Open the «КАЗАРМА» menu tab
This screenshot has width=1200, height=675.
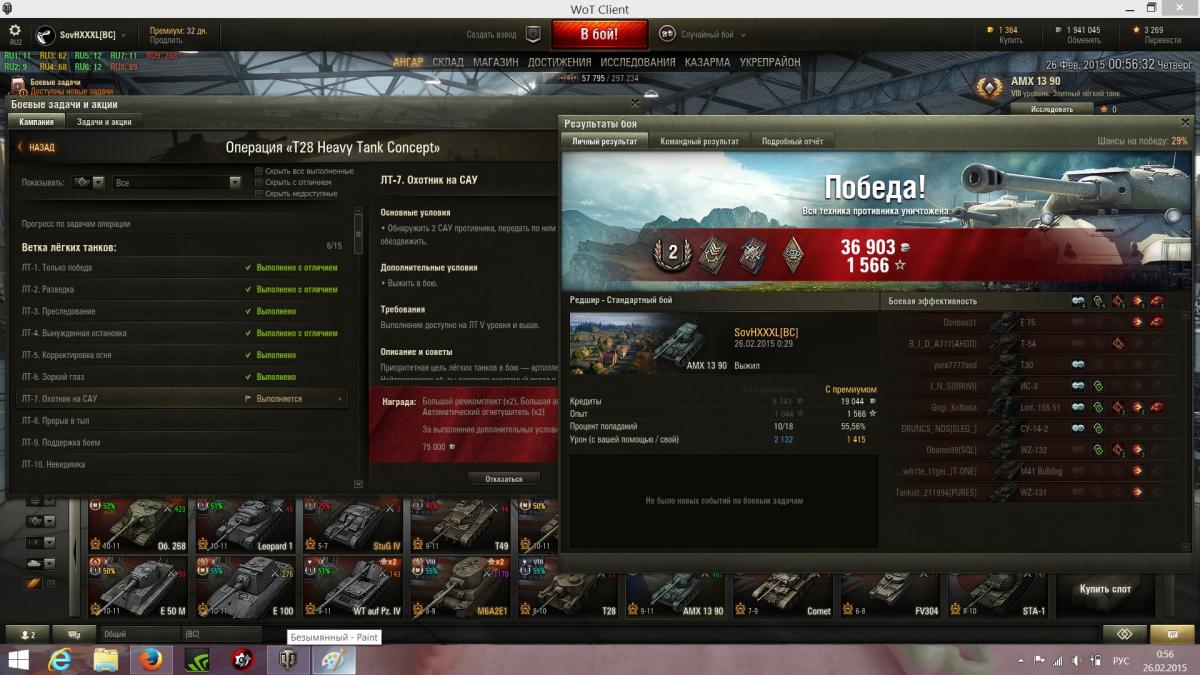[708, 62]
